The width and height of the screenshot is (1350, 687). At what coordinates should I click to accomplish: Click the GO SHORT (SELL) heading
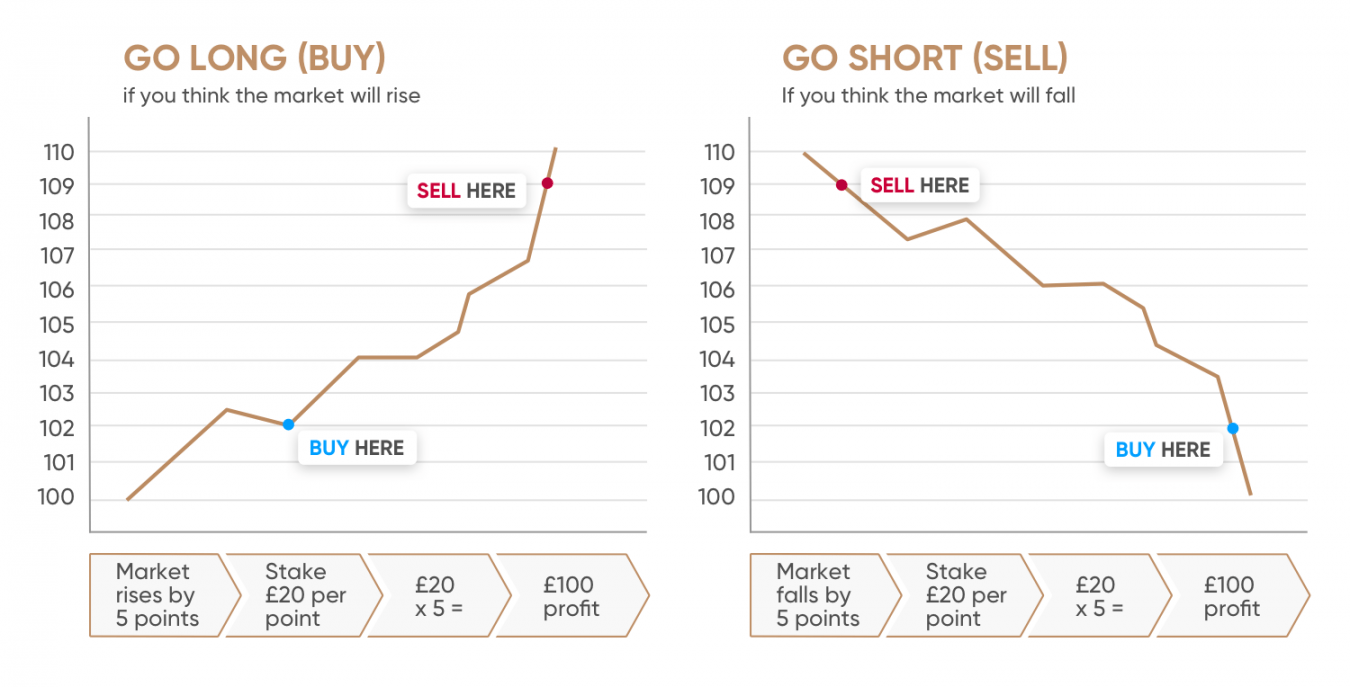click(925, 58)
